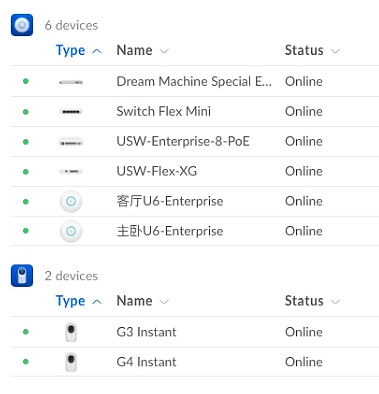Click the 客厅U6-Enterprise access point icon
The width and height of the screenshot is (379, 394).
tap(71, 201)
